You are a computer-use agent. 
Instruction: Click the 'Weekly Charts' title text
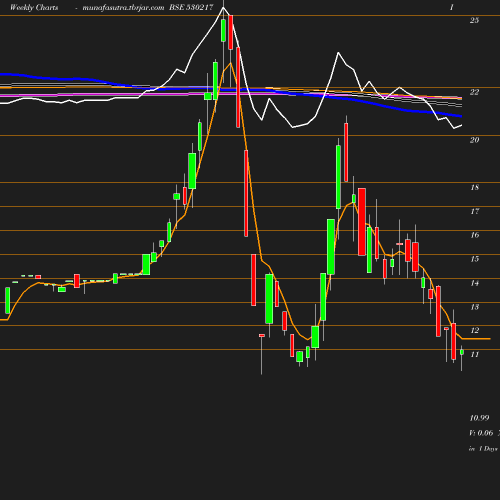pyautogui.click(x=34, y=8)
